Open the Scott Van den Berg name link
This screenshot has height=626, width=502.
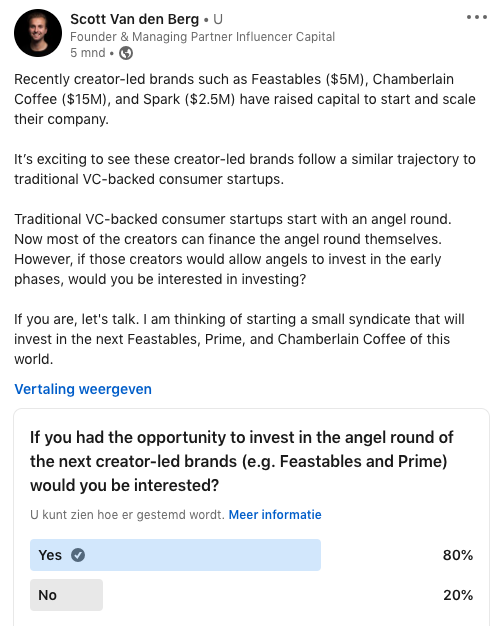pos(135,19)
